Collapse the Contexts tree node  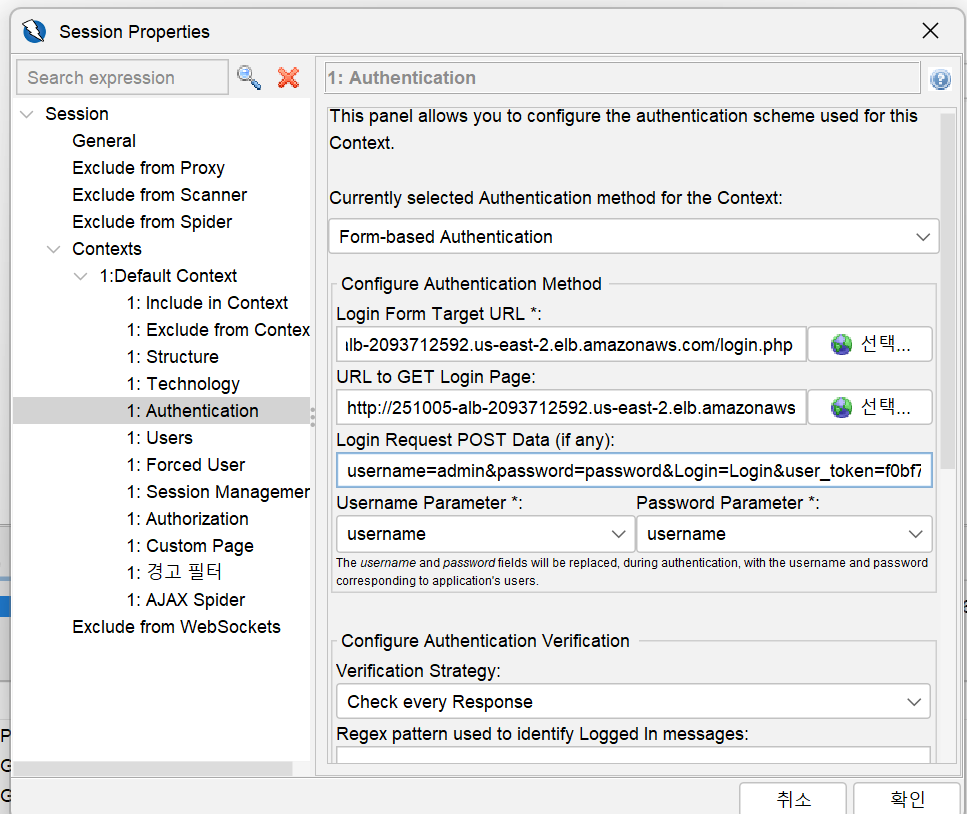click(54, 249)
